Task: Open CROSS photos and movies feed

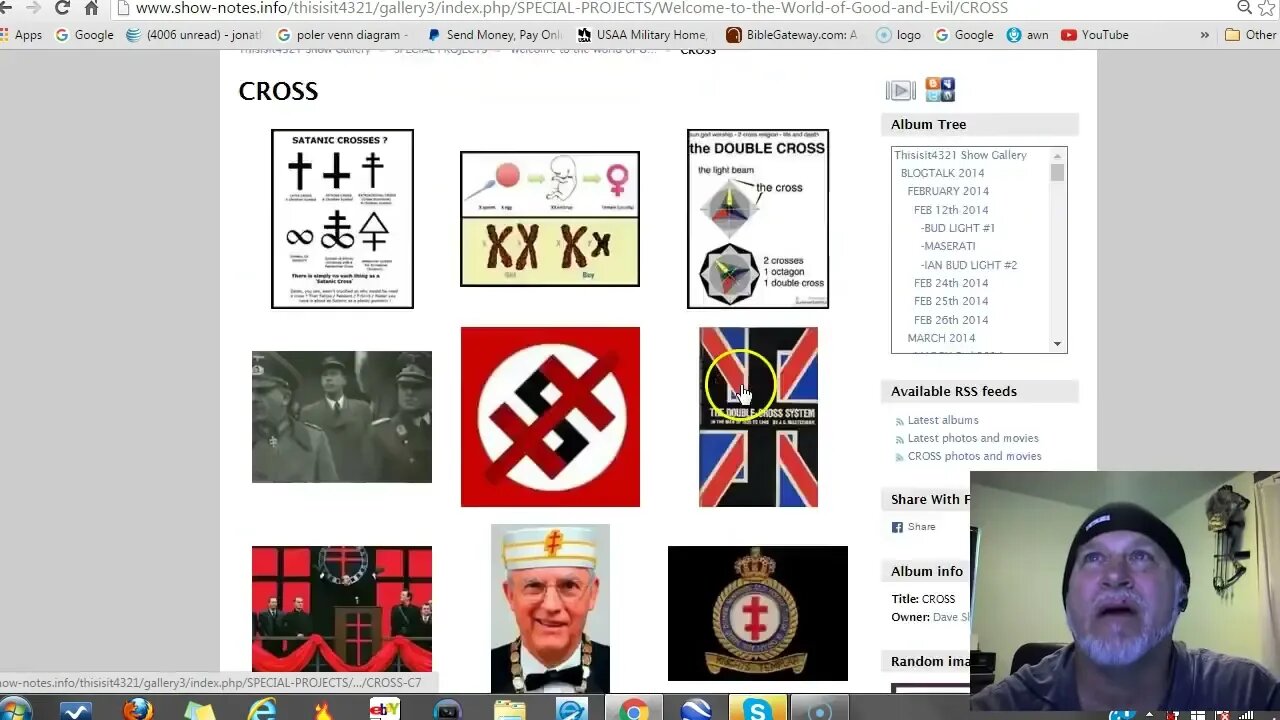Action: [x=974, y=456]
